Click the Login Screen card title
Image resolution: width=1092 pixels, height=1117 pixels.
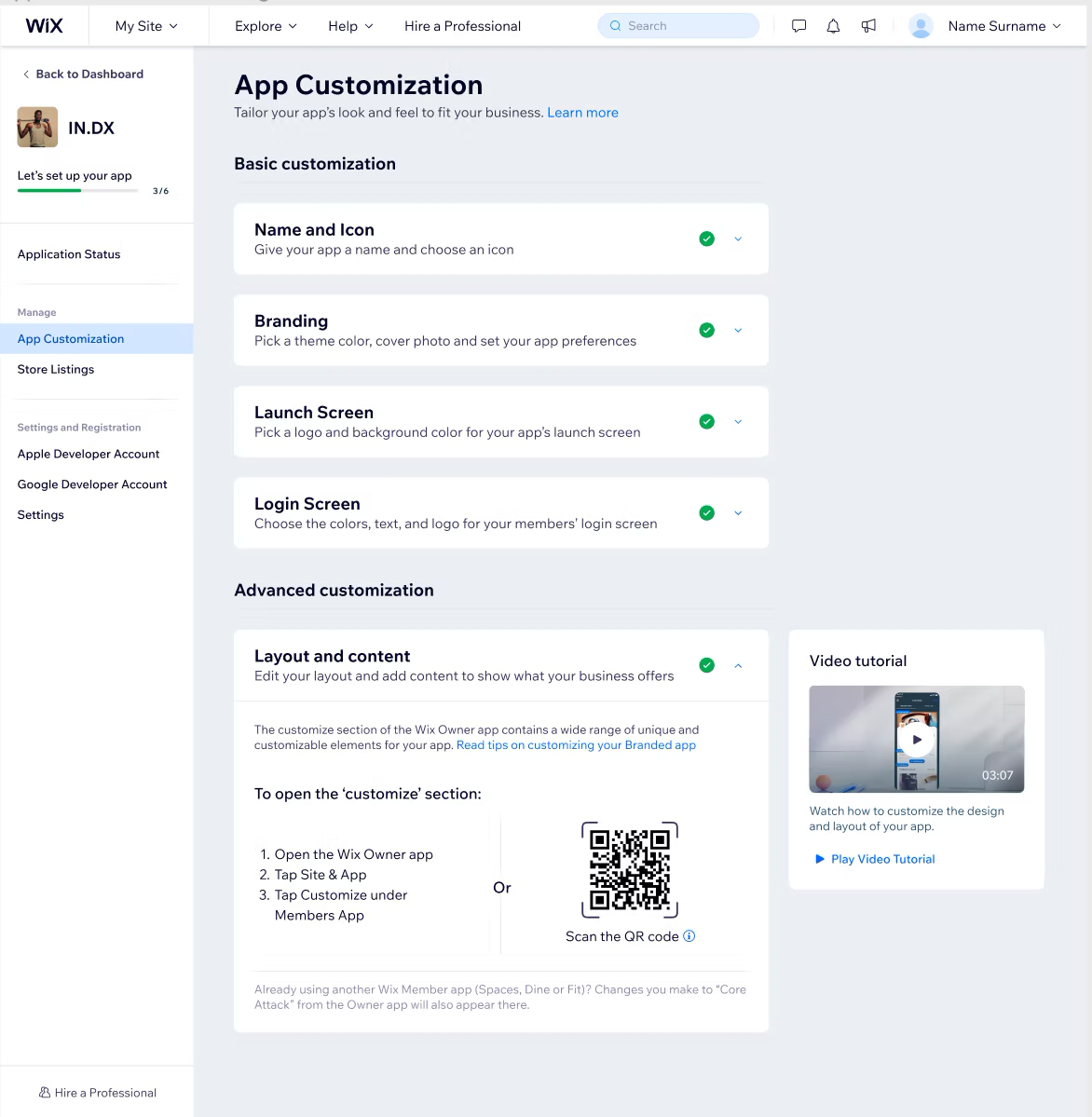pyautogui.click(x=307, y=504)
